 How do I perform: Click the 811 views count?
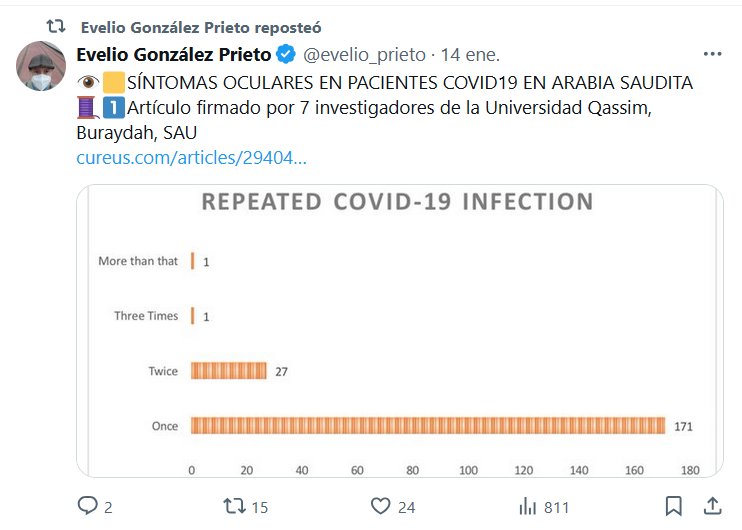pos(556,507)
